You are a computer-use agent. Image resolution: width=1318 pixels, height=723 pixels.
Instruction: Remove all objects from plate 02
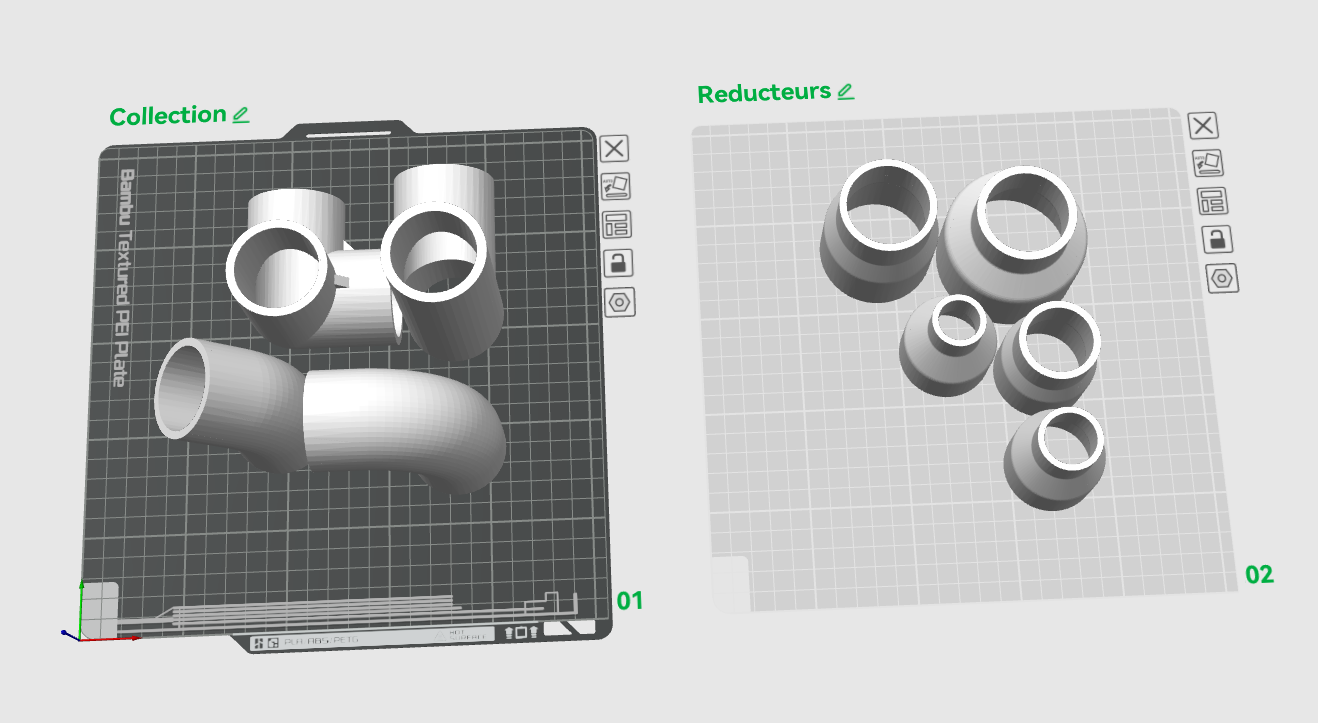pos(1203,125)
